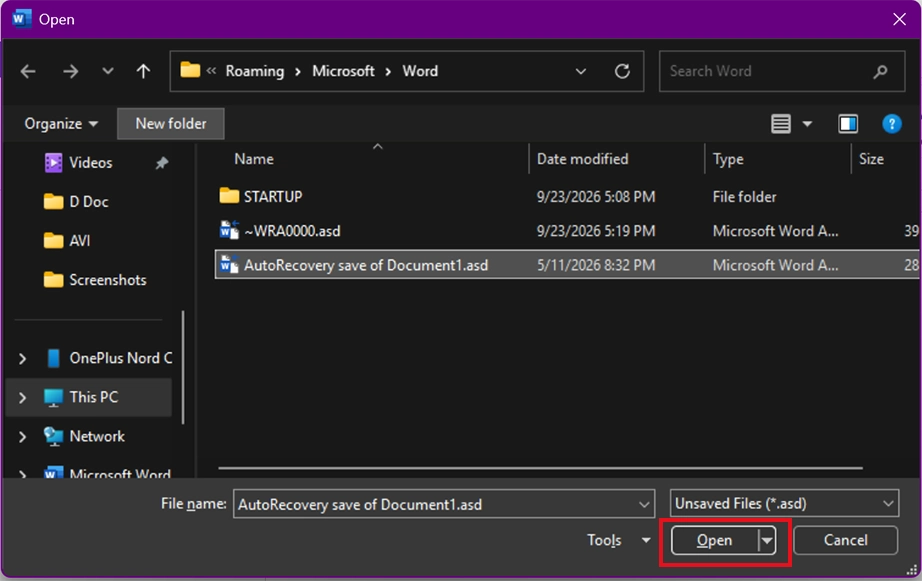Close the Open dialog
Image resolution: width=922 pixels, height=581 pixels.
tap(899, 19)
